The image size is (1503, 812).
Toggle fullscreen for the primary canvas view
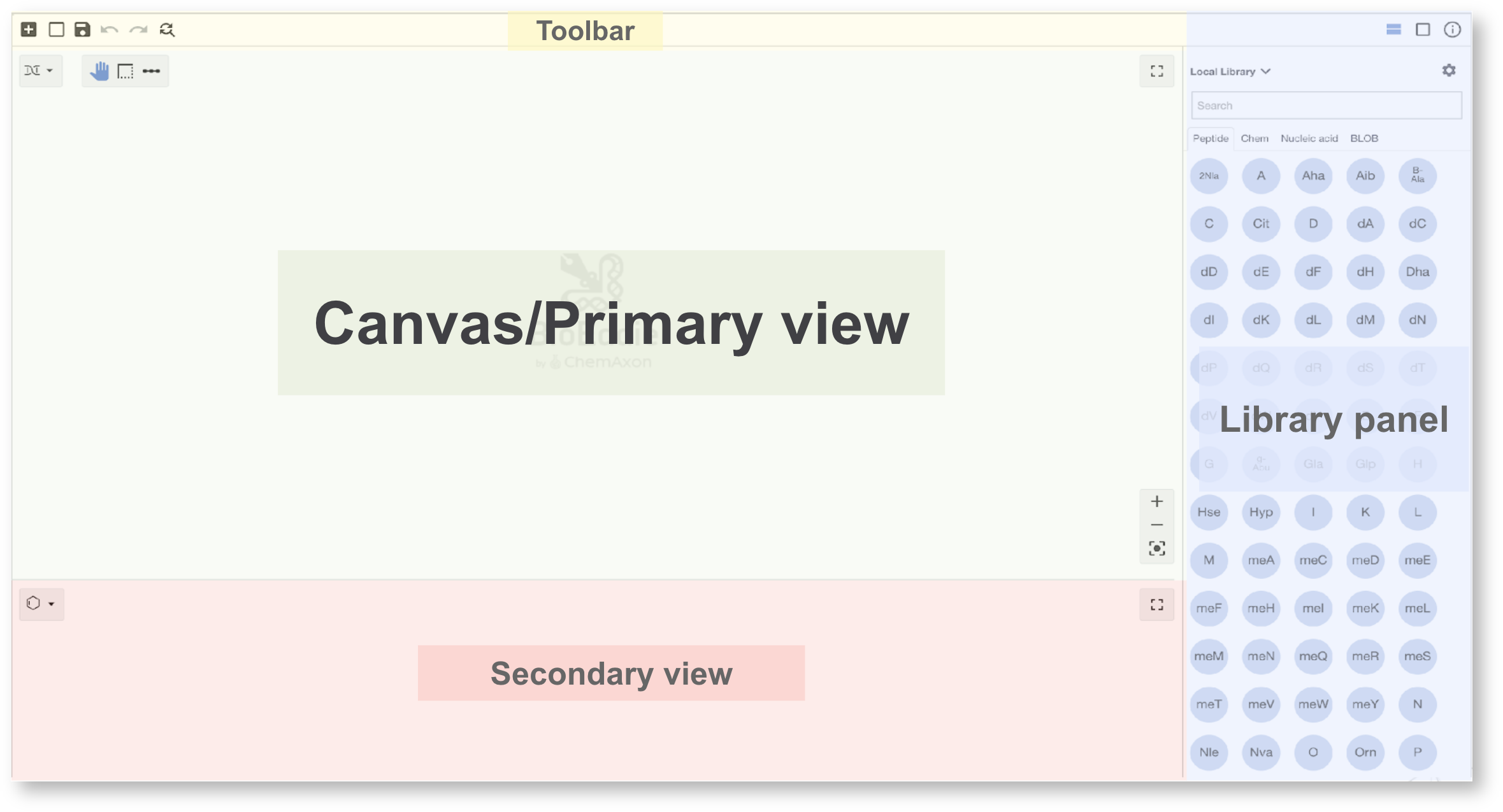(x=1157, y=71)
